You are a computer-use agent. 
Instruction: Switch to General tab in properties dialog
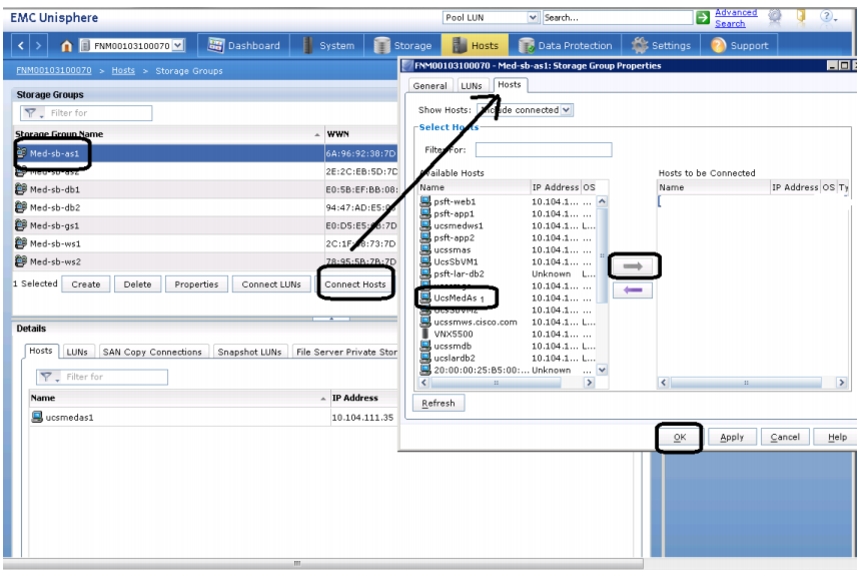click(430, 85)
